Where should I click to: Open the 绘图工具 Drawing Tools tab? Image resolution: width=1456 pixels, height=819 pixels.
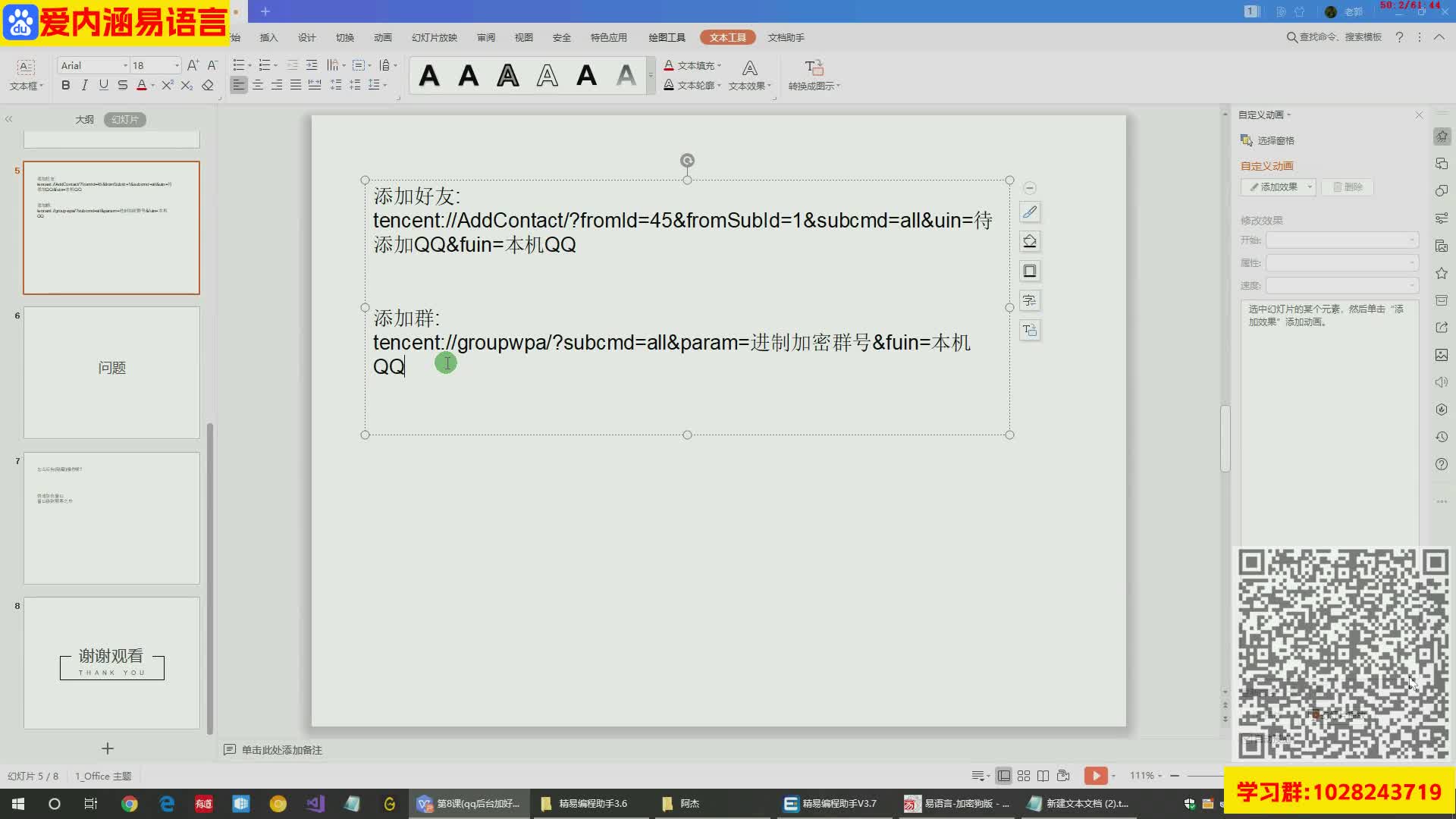click(667, 37)
